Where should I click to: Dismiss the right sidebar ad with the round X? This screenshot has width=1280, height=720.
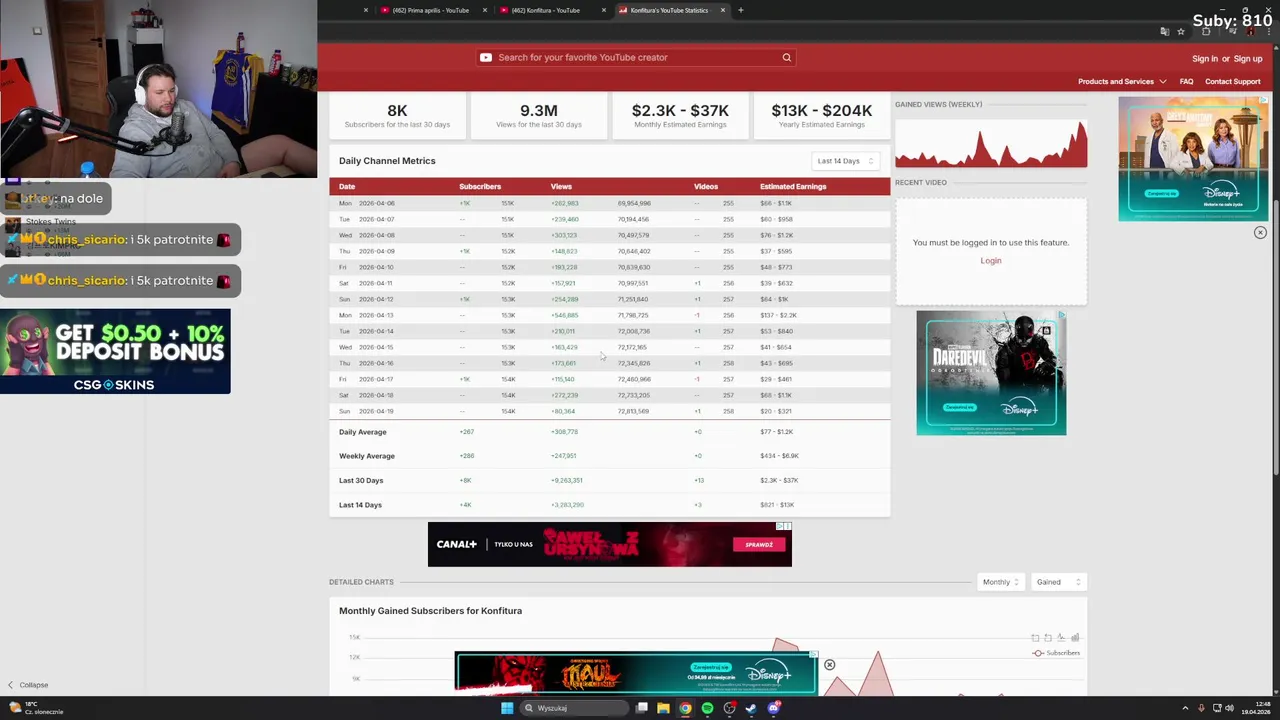1260,232
